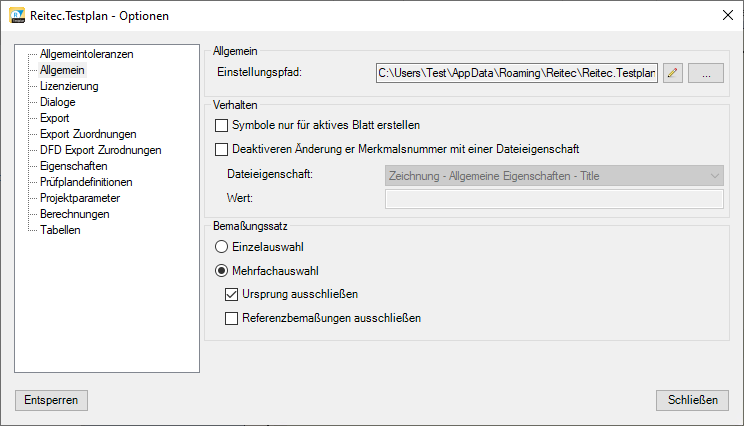Select Lizenzierung in the sidebar tree
Viewport: 744px width, 426px height.
(69, 86)
